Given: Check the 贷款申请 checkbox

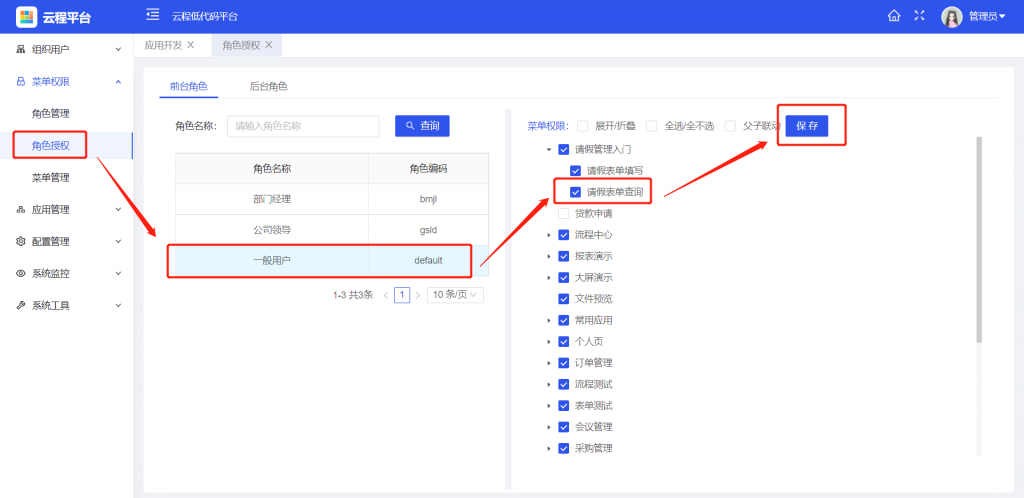Looking at the screenshot, I should point(564,213).
